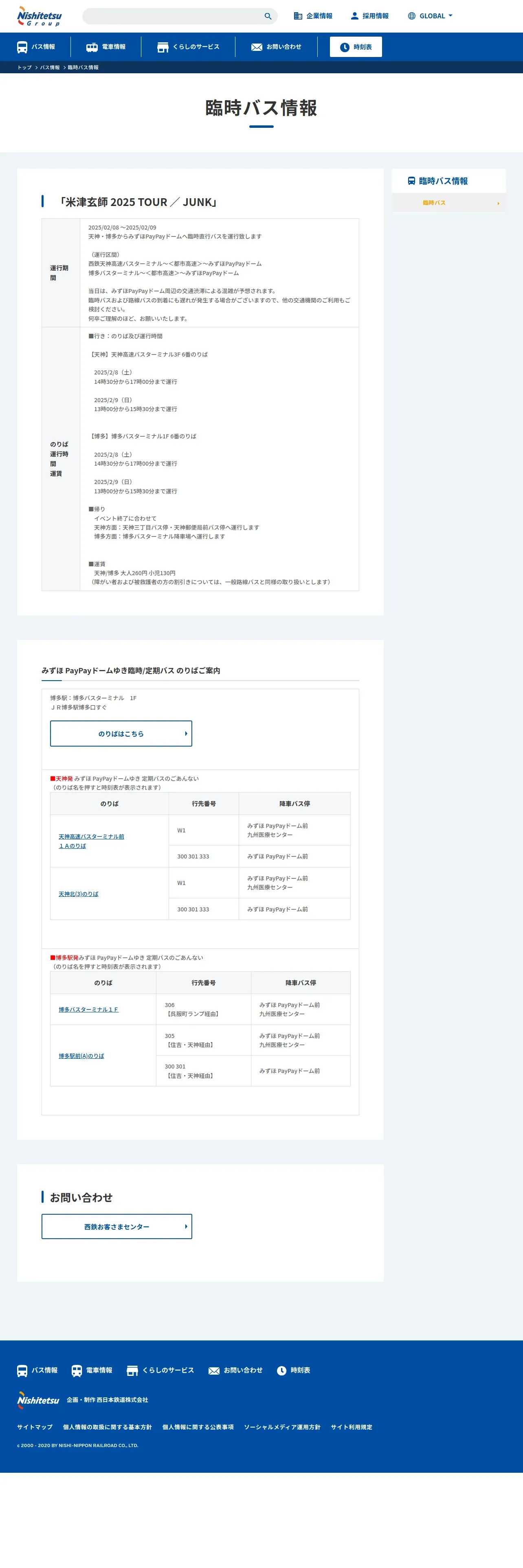Screen dimensions: 523x1568
Task: Click the building icon beside 企業情報
Action: tap(298, 16)
